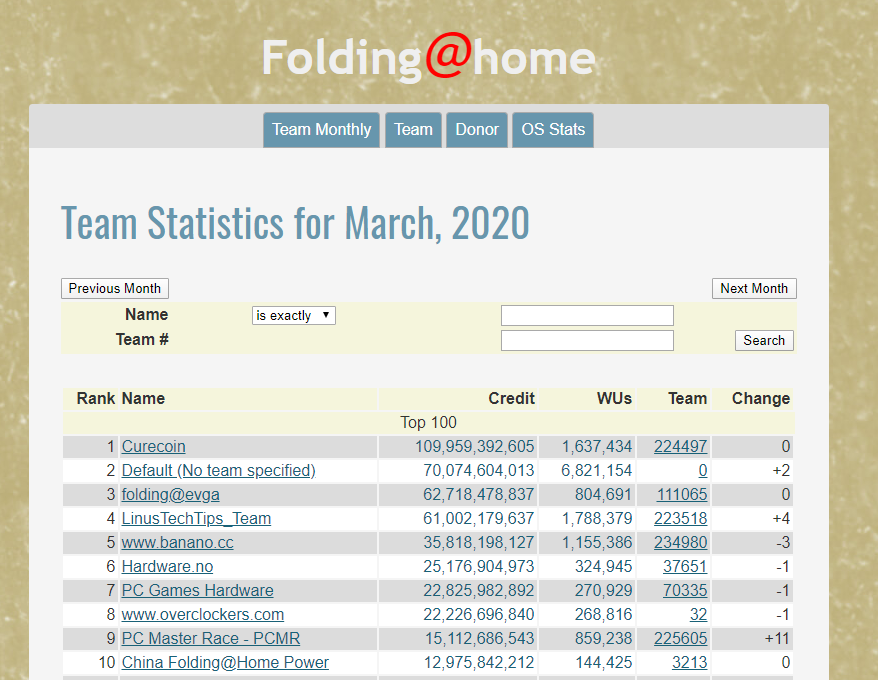The height and width of the screenshot is (680, 878).
Task: Open the Team Monthly tab
Action: point(321,130)
